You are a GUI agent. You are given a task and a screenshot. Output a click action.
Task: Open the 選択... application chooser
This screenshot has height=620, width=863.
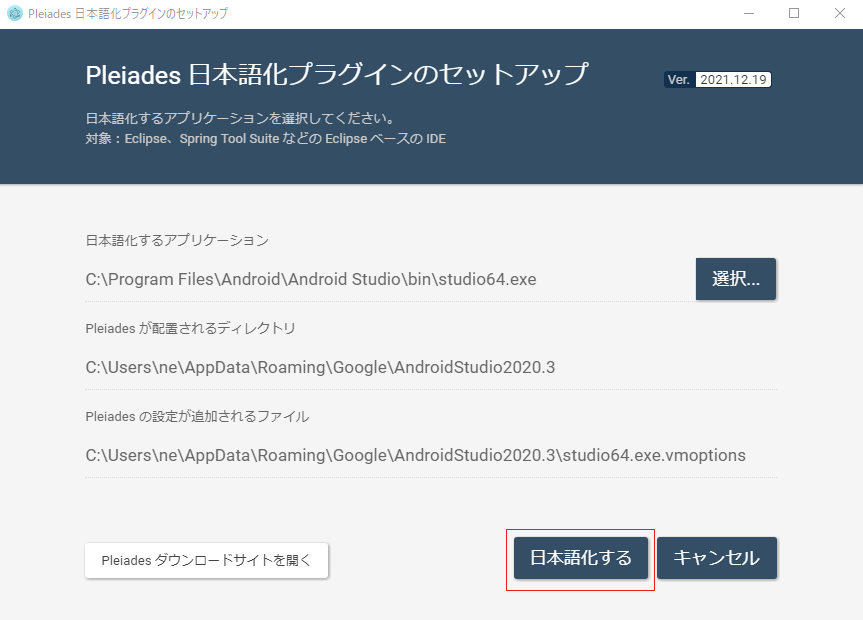736,279
